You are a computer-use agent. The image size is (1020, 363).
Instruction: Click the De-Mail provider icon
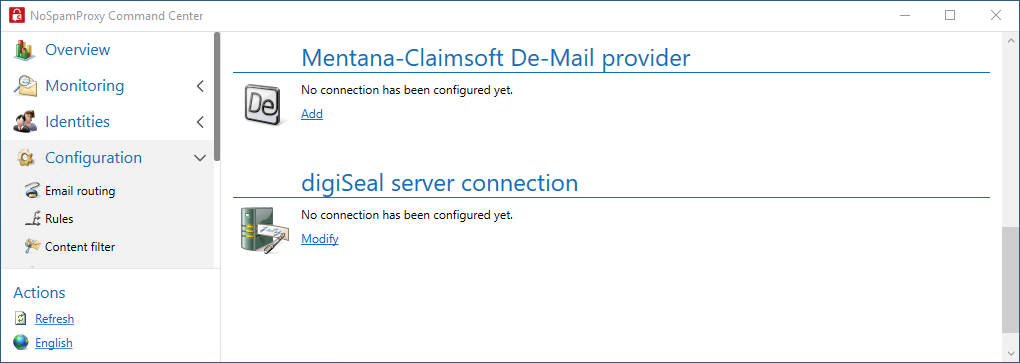[x=264, y=103]
